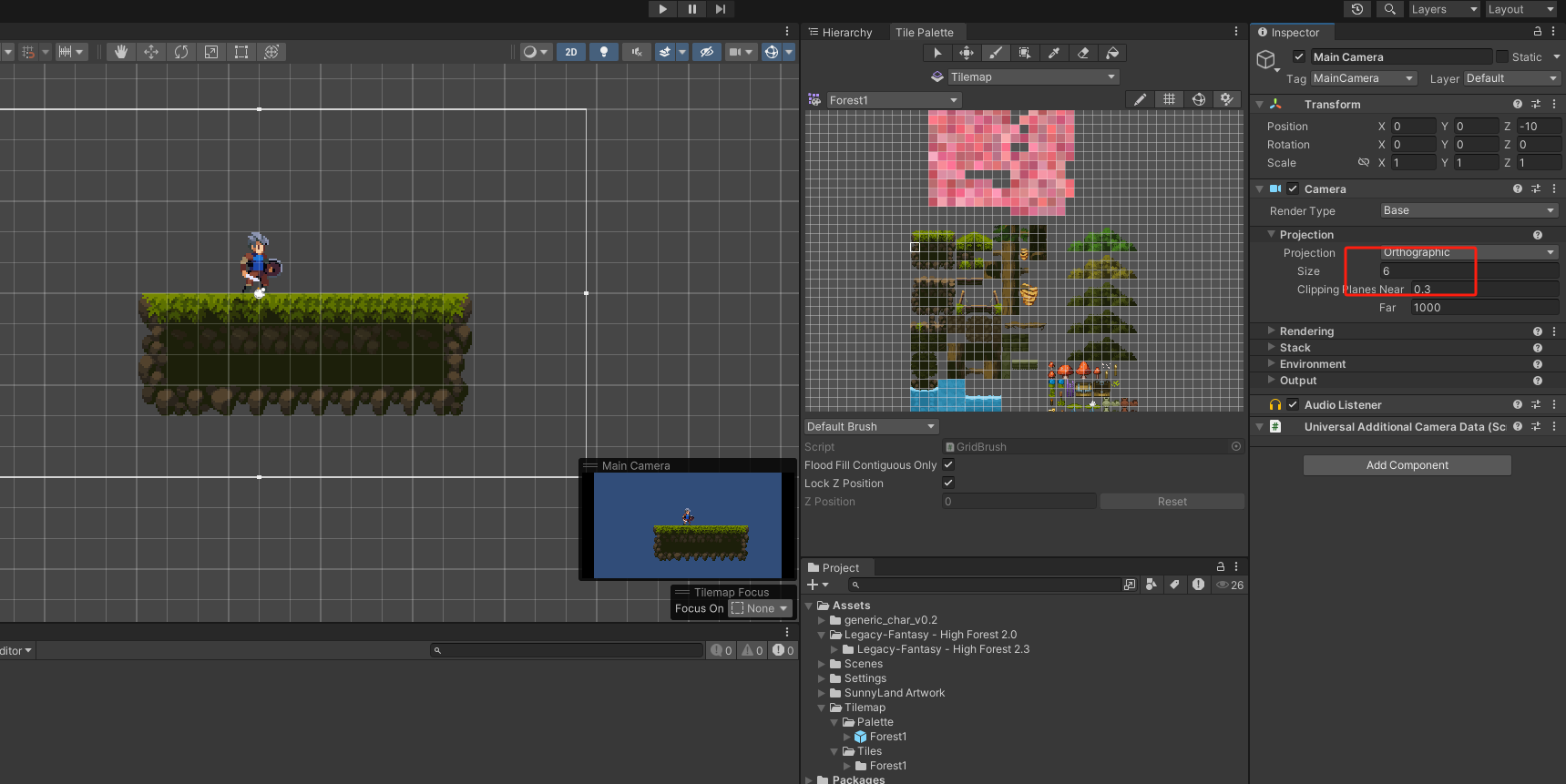The height and width of the screenshot is (784, 1566).
Task: Open the Forest1 palette dropdown
Action: (x=894, y=100)
